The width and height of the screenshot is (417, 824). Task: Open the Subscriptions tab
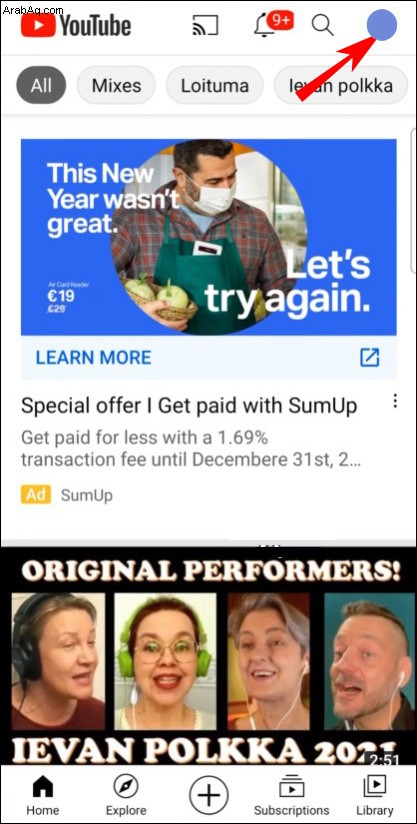291,795
